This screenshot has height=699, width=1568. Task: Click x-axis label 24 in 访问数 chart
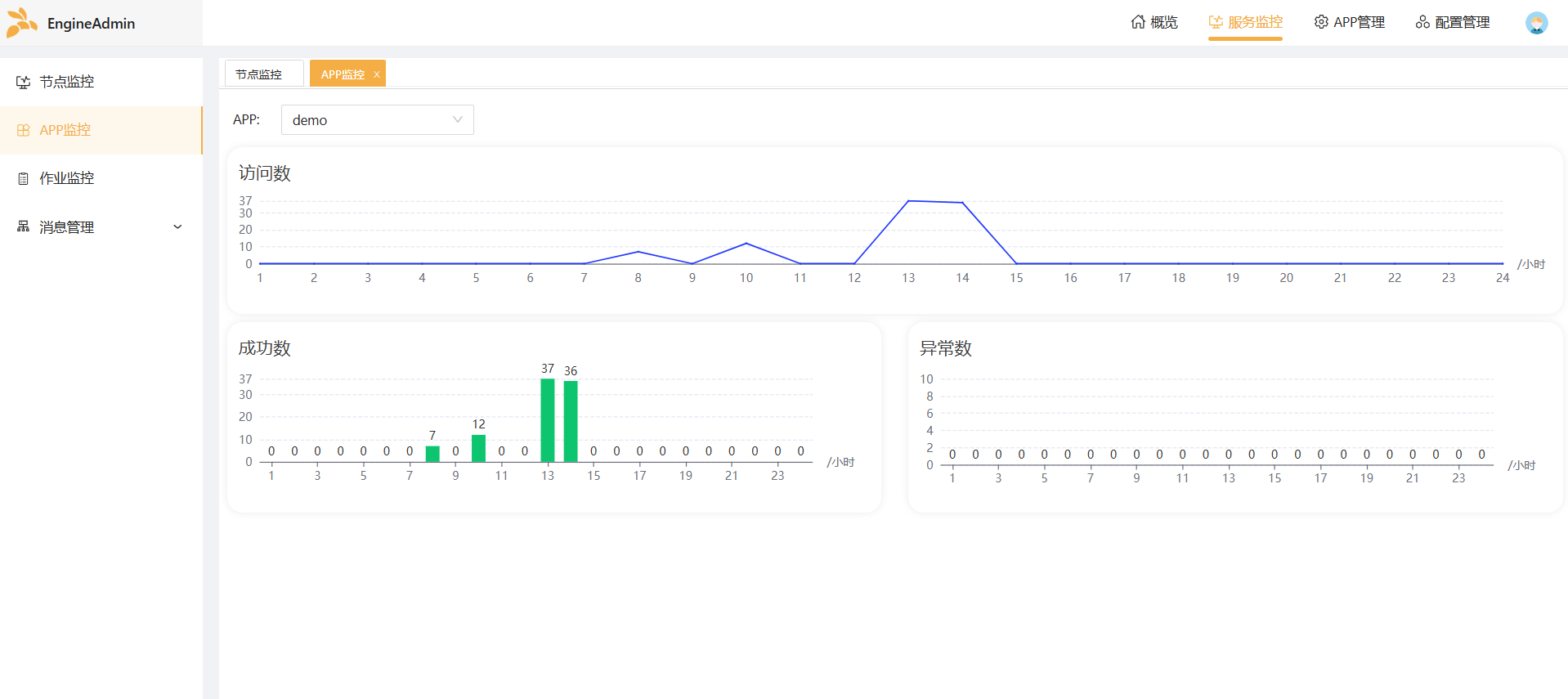pos(1503,278)
